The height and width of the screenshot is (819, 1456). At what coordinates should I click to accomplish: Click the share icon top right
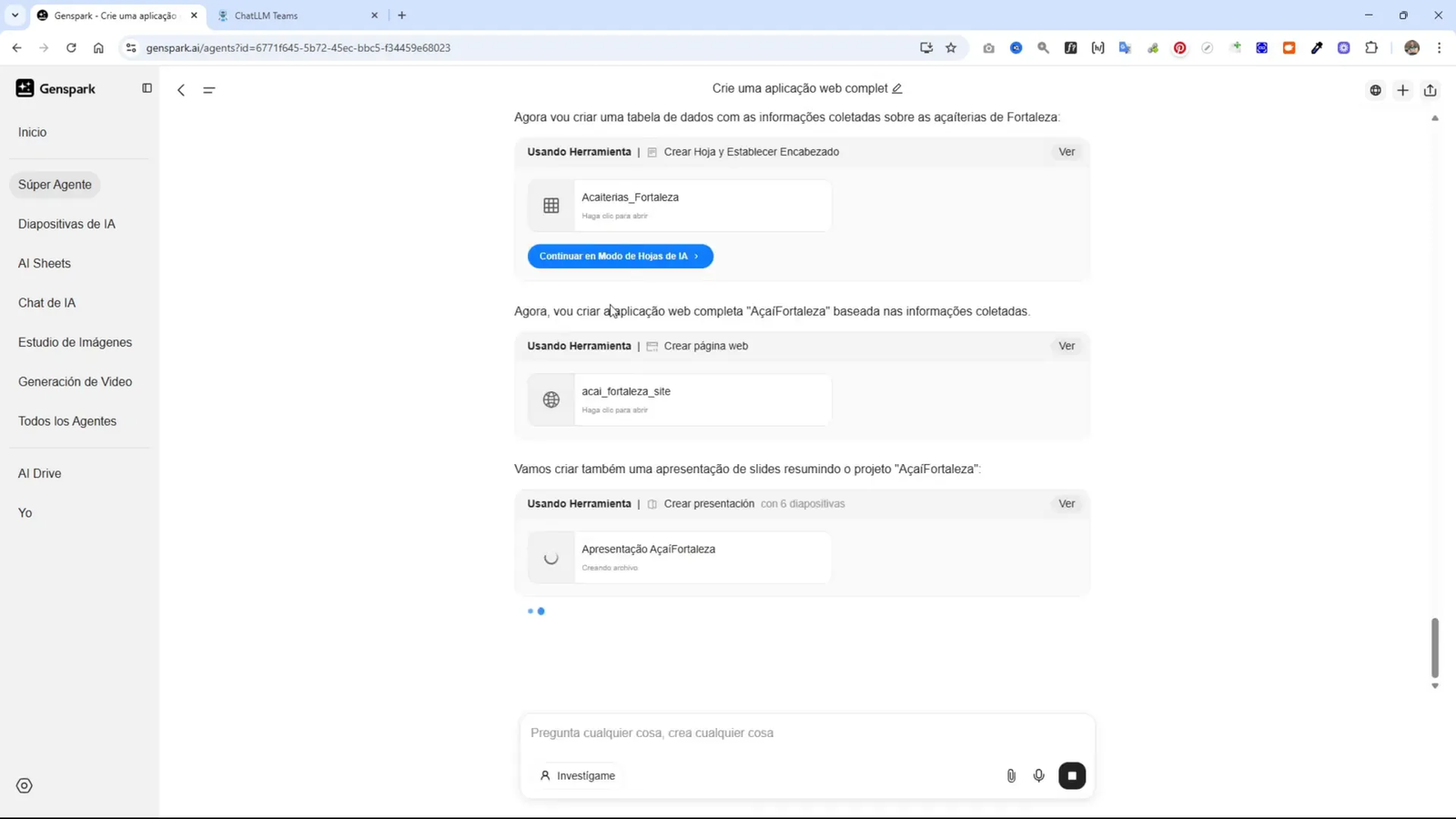point(1430,90)
